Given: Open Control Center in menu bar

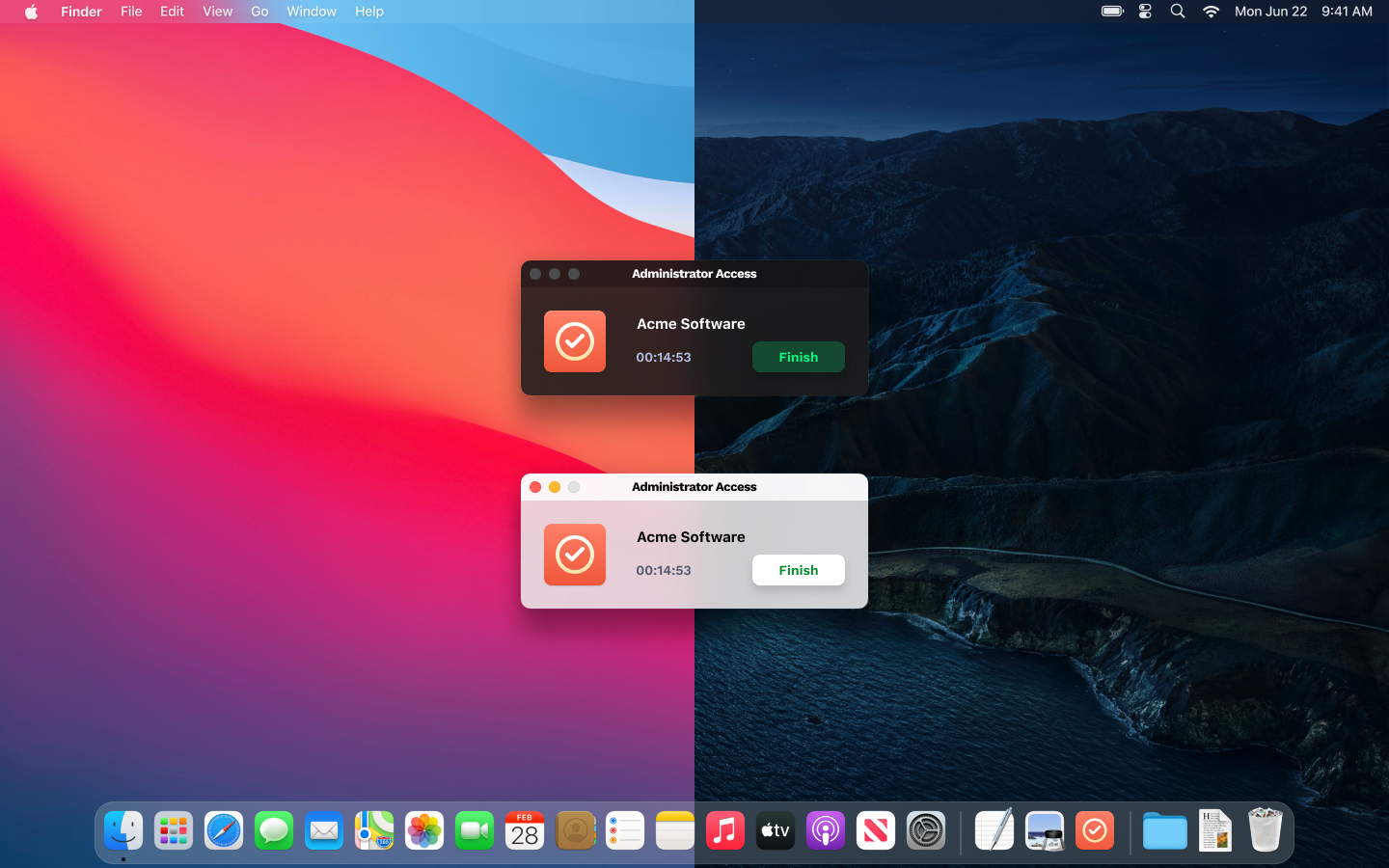Looking at the screenshot, I should point(1145,12).
